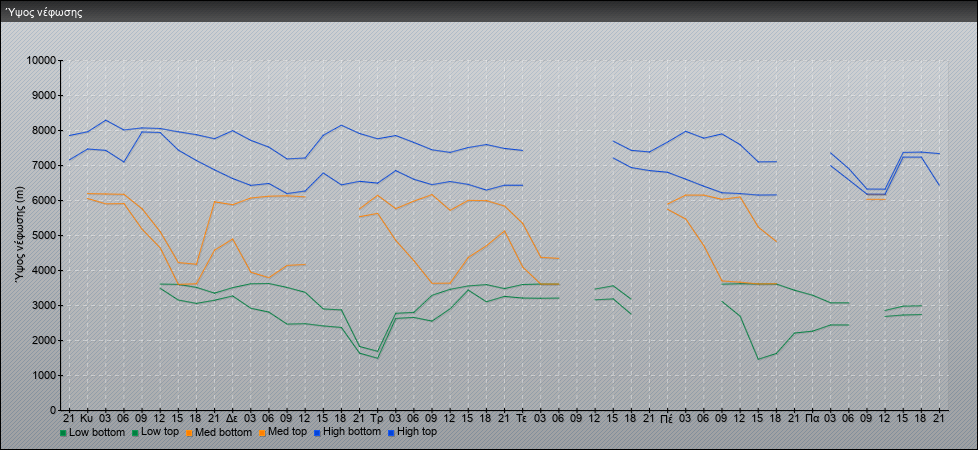Click the green Low top legend swatch
Viewport: 978px width, 450px height.
tap(137, 432)
